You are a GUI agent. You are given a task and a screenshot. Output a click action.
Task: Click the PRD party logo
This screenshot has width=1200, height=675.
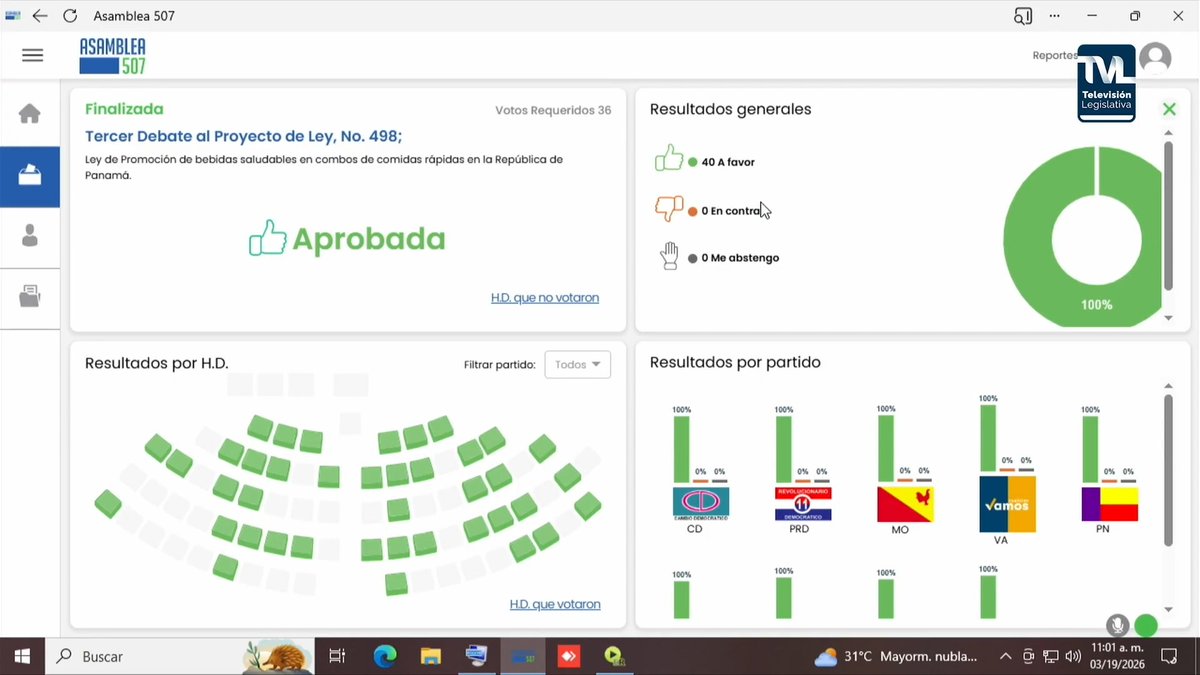(x=803, y=504)
